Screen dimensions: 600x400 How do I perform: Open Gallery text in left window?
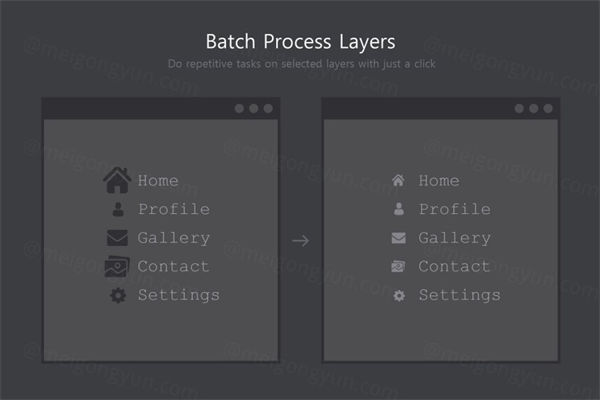click(173, 238)
